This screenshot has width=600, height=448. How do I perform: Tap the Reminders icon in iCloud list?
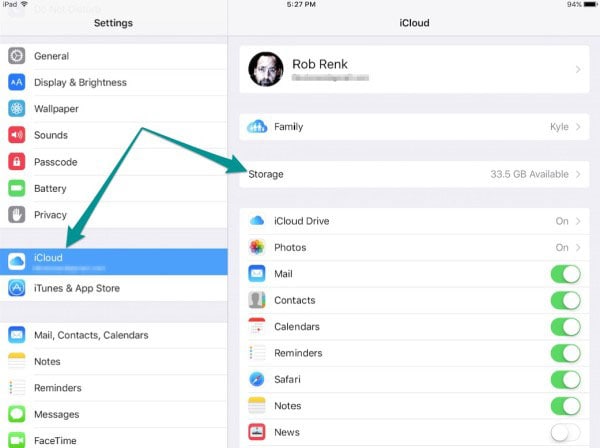tap(257, 353)
